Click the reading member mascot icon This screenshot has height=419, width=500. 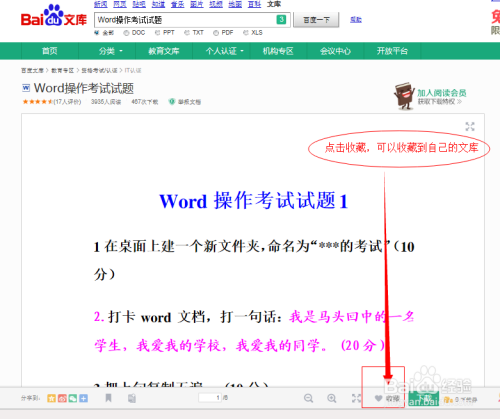[x=404, y=96]
